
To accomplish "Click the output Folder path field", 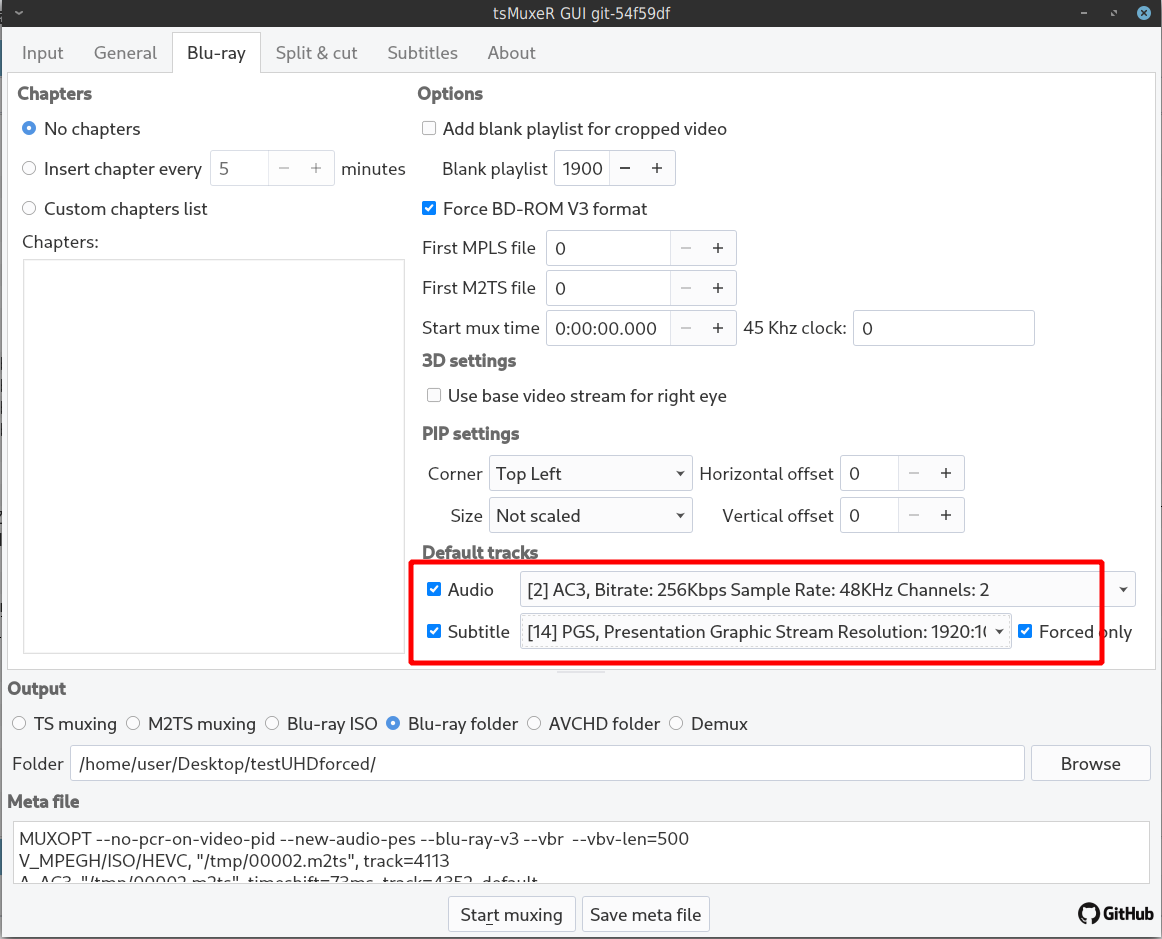I will coord(548,763).
